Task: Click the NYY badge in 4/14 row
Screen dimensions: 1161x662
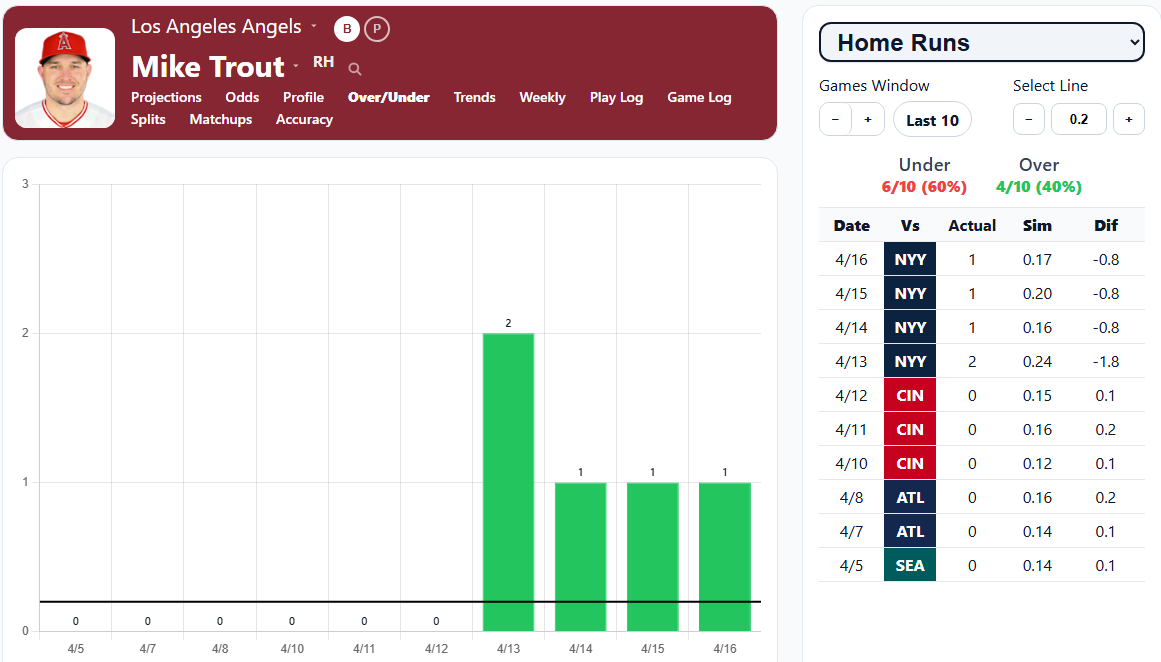Action: (910, 327)
